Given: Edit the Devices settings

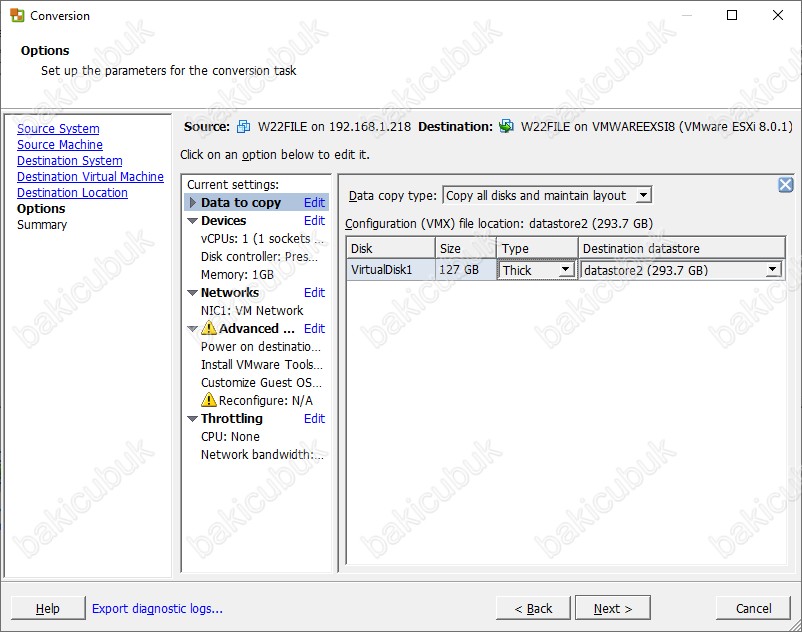Looking at the screenshot, I should click(x=314, y=220).
